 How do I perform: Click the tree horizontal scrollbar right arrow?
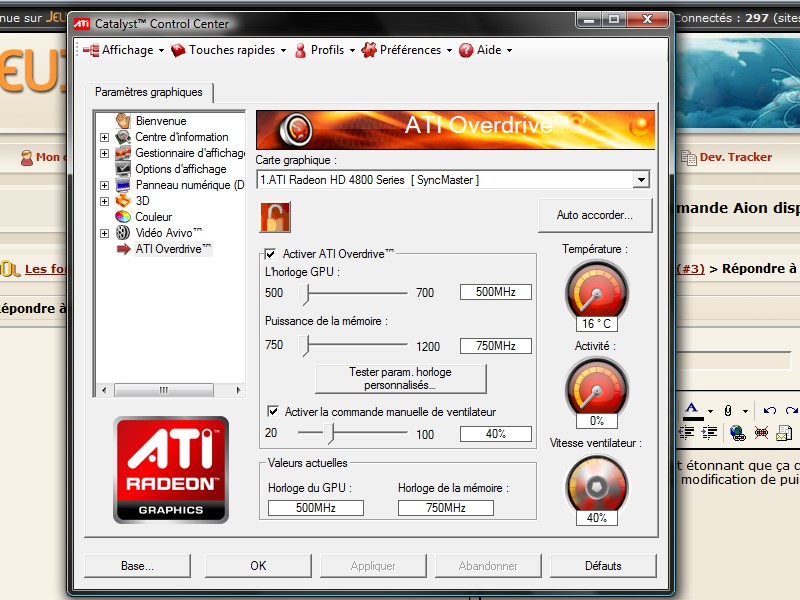pos(238,390)
